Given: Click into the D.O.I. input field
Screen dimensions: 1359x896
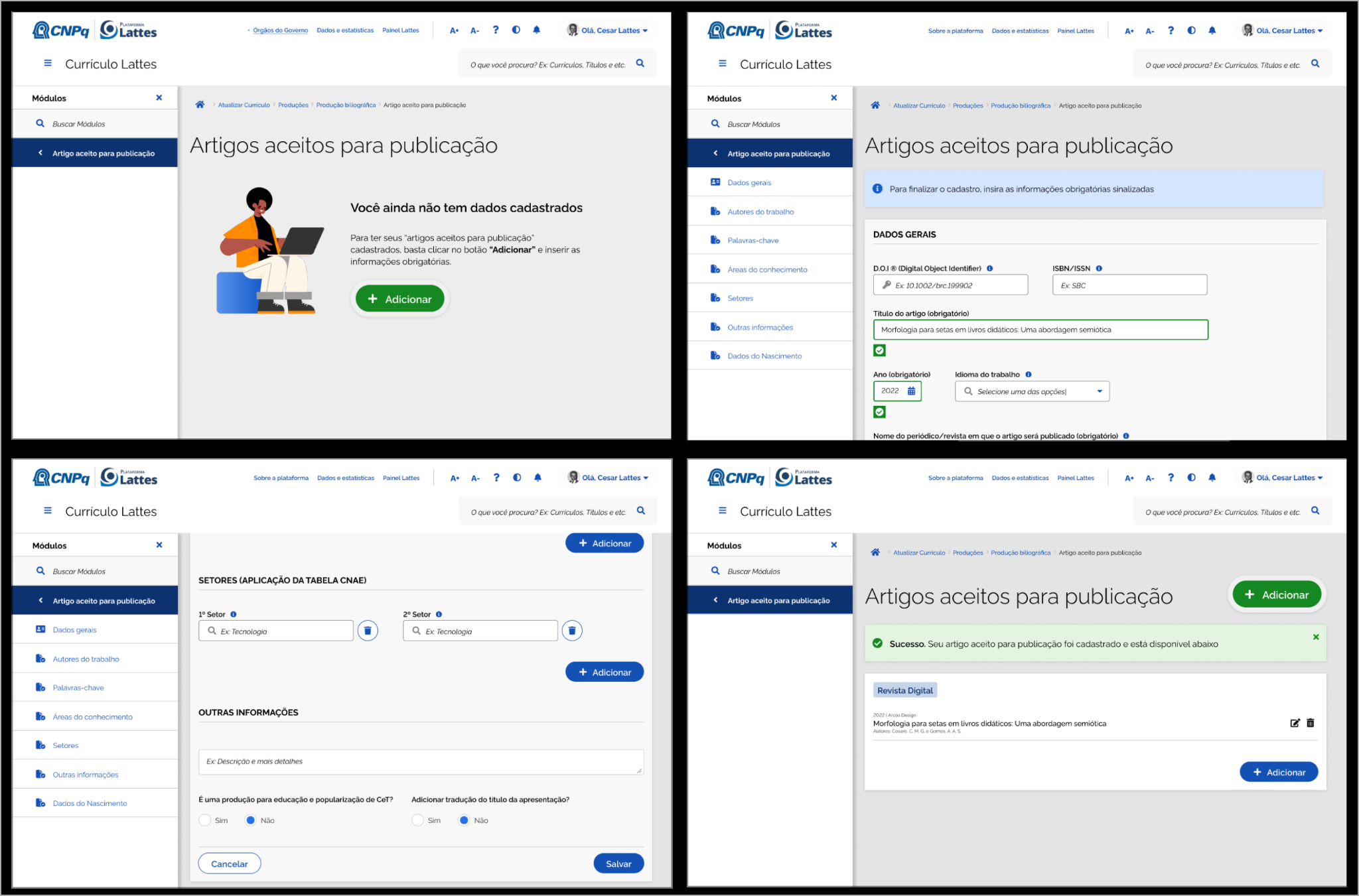Looking at the screenshot, I should pyautogui.click(x=950, y=285).
